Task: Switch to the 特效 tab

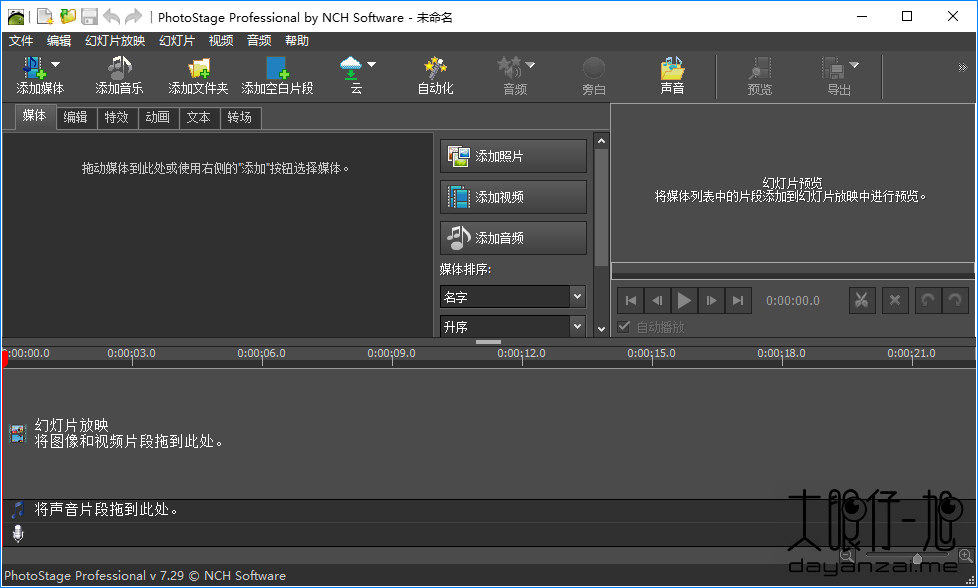Action: point(117,117)
